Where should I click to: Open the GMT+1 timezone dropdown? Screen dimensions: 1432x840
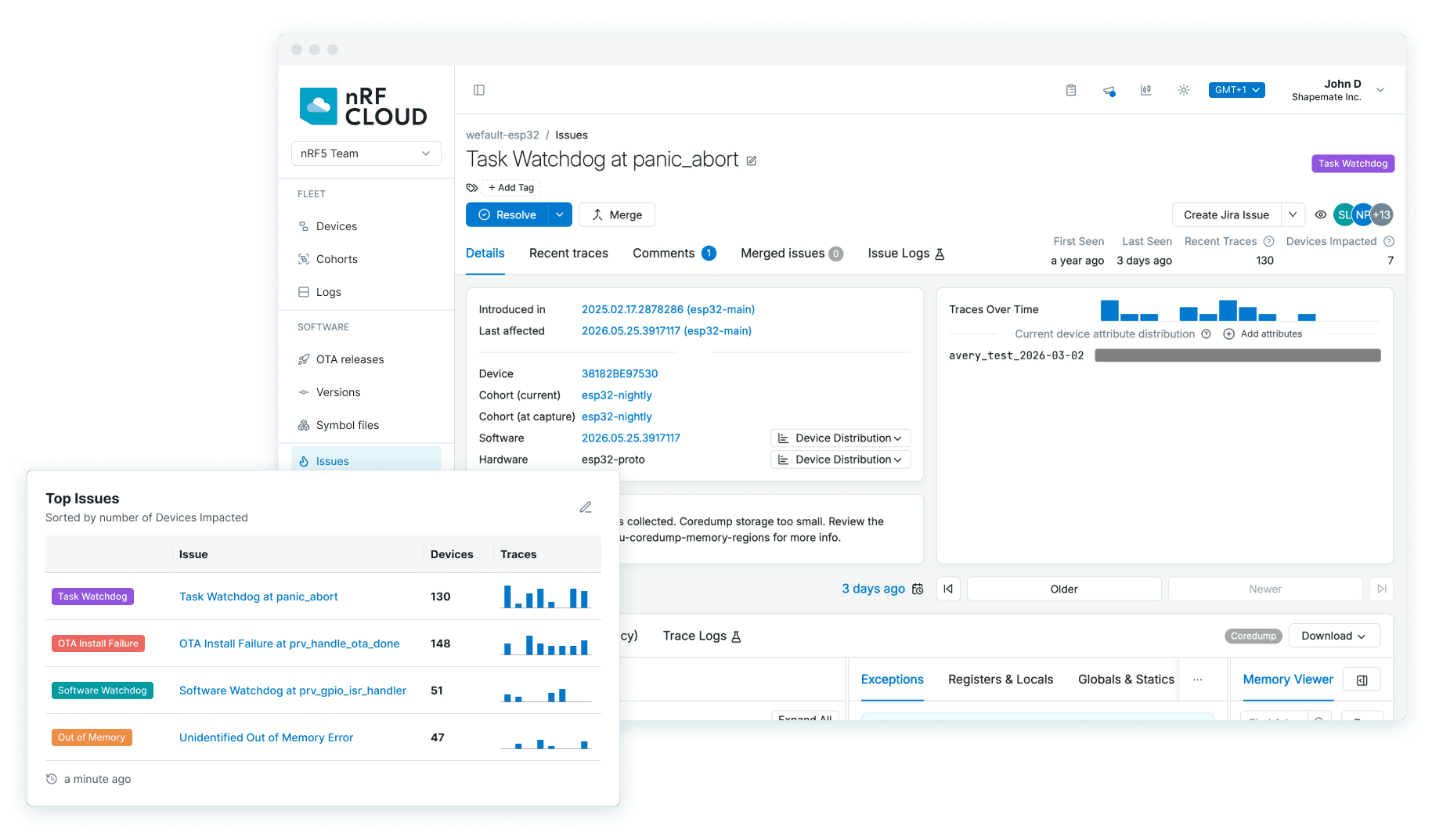point(1236,90)
